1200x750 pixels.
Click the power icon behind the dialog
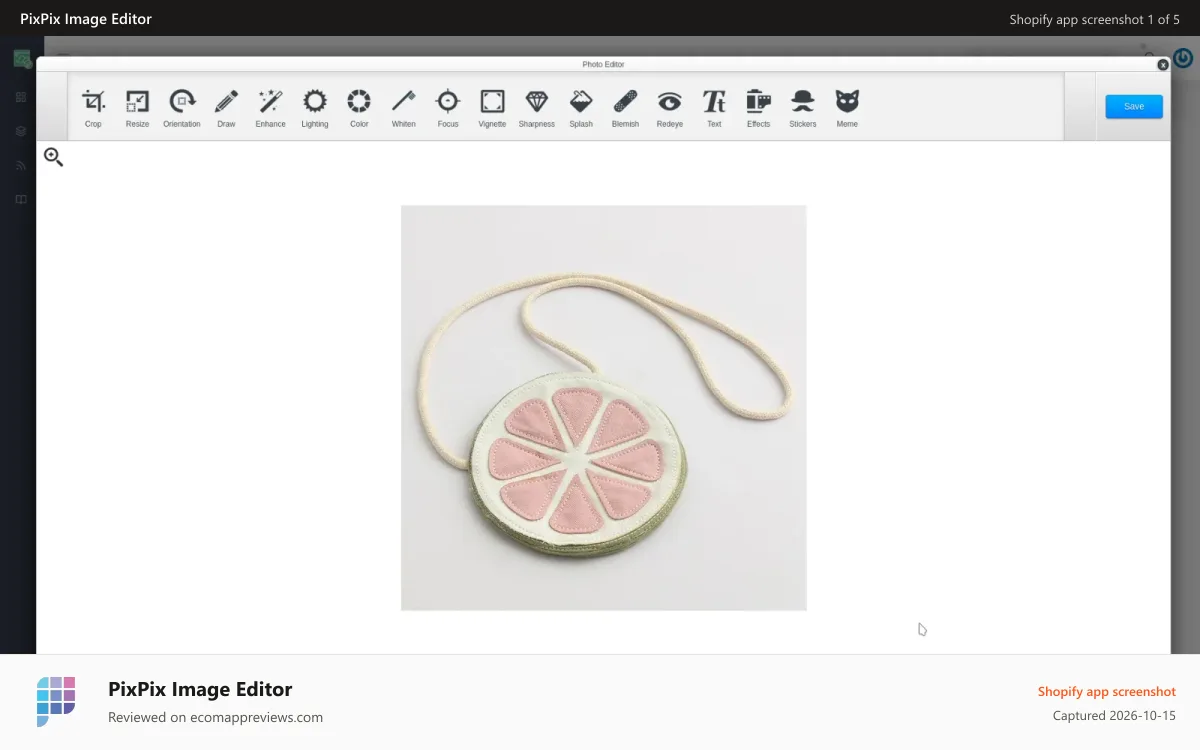pyautogui.click(x=1183, y=58)
